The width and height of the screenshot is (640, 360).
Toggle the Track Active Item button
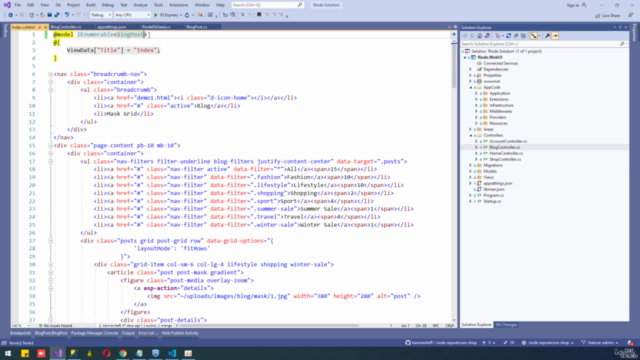click(533, 36)
